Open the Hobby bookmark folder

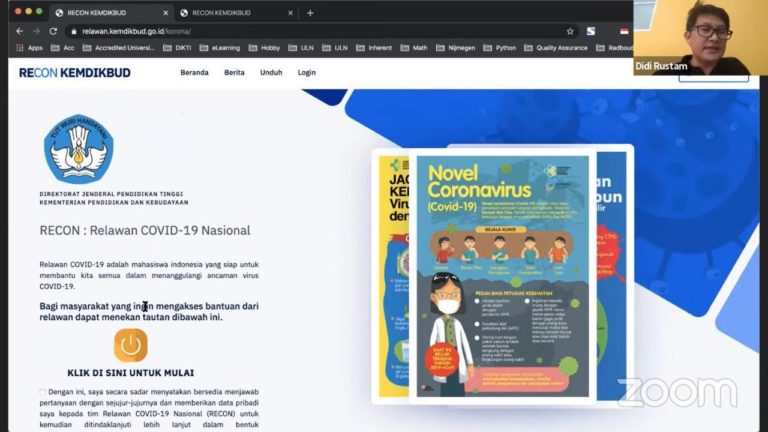(264, 48)
